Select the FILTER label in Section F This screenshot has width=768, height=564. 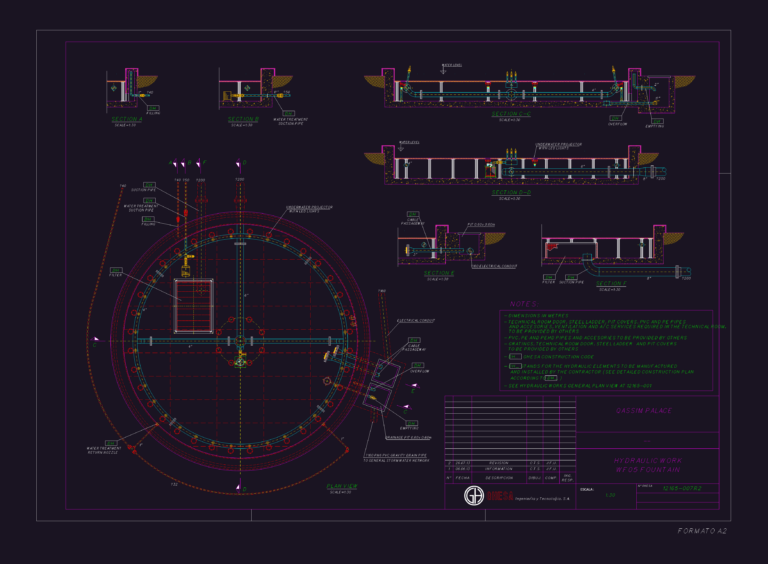(549, 282)
